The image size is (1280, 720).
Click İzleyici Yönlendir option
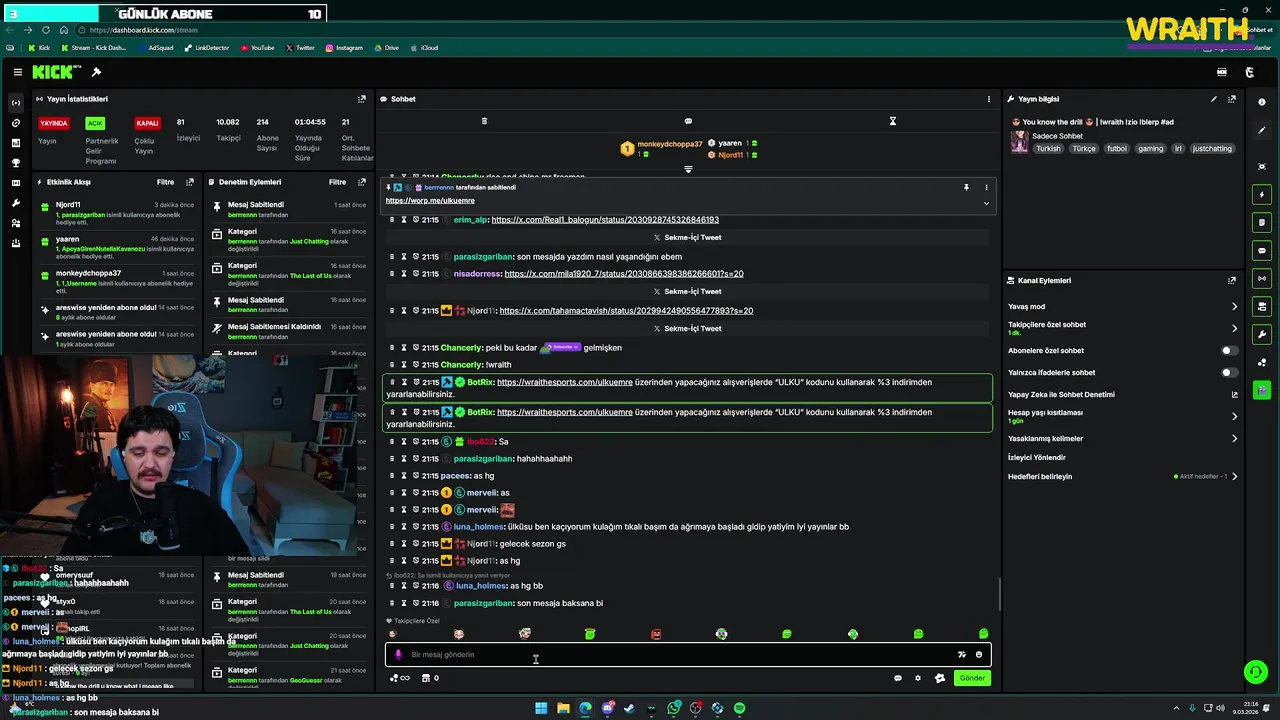click(x=1037, y=458)
